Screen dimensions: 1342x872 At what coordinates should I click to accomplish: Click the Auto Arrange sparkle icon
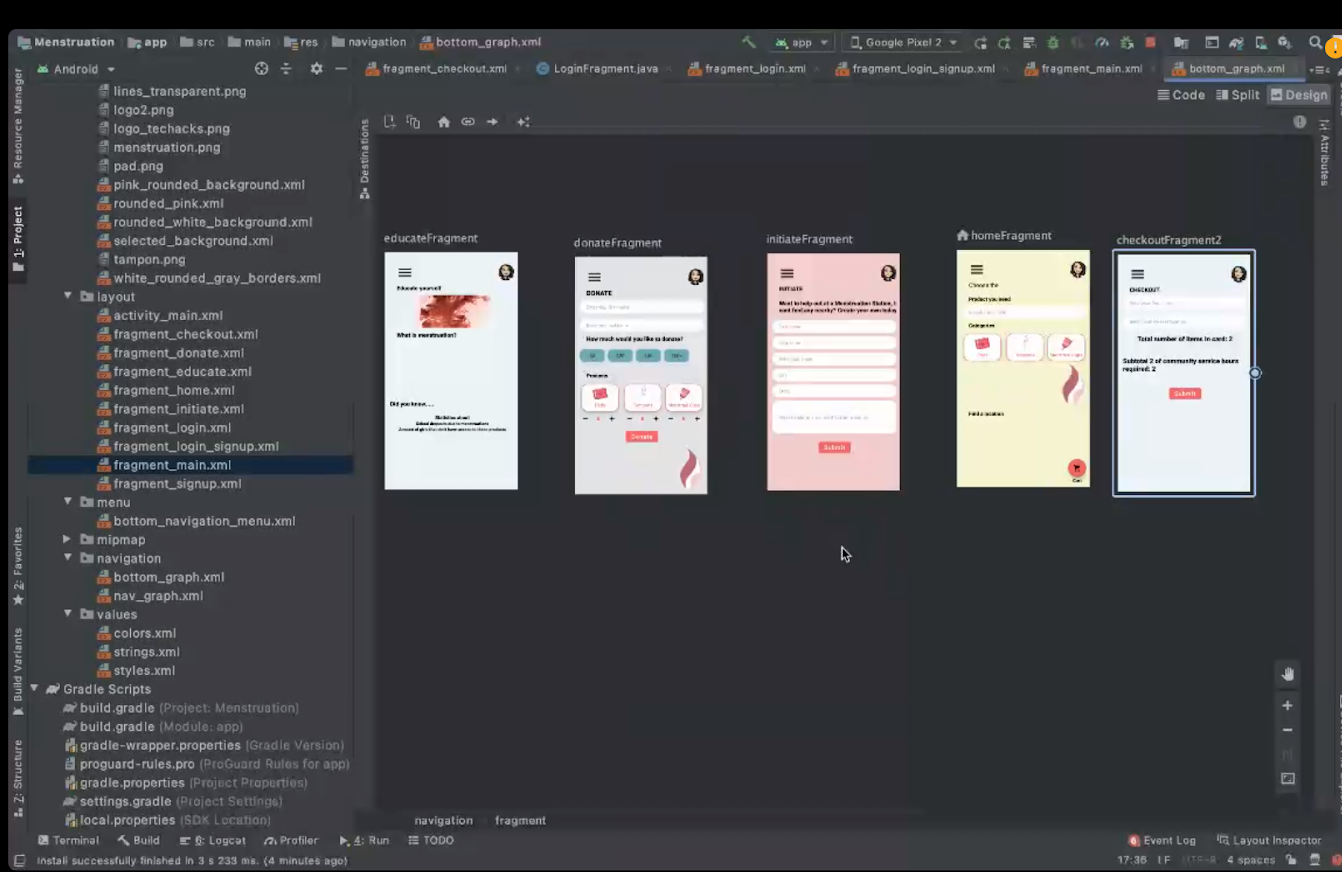click(523, 122)
